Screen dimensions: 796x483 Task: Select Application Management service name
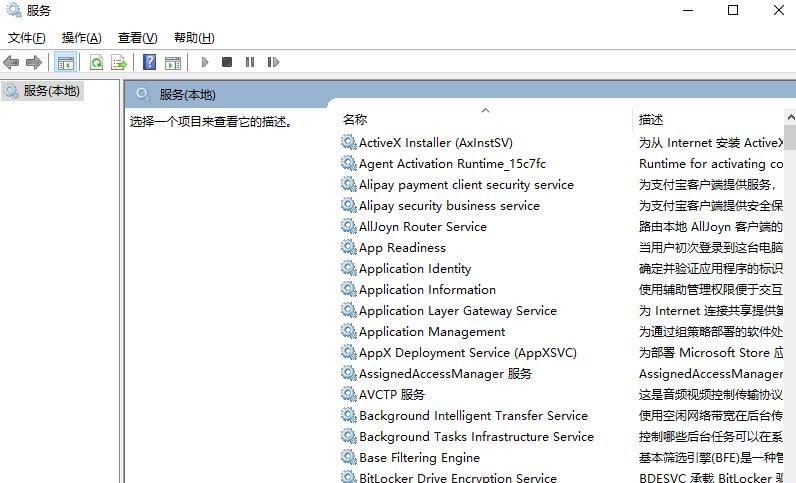(432, 332)
